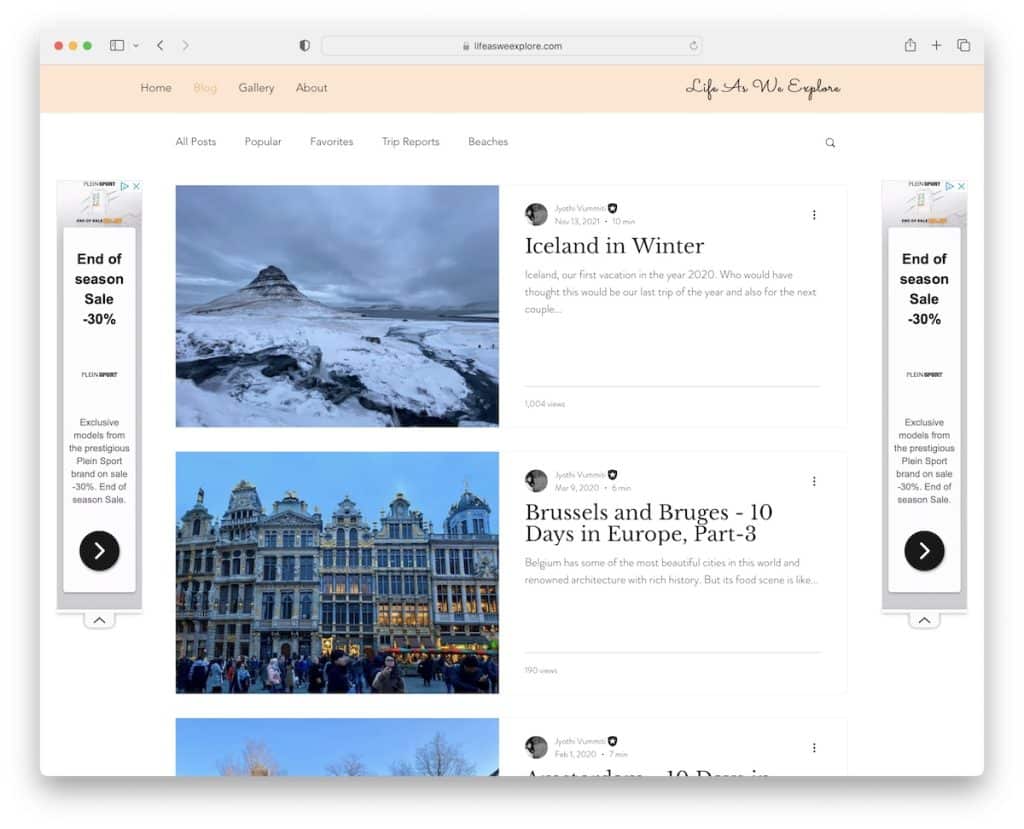
Task: Close the right ad with X icon
Action: pyautogui.click(x=961, y=186)
